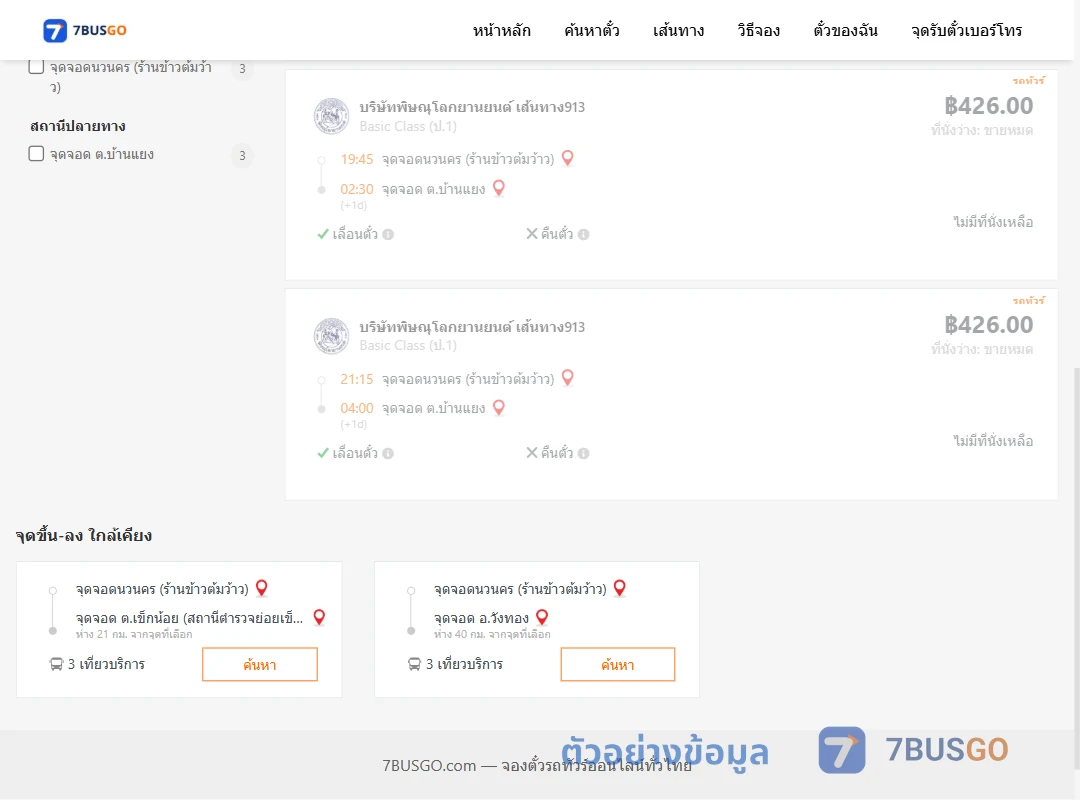Image resolution: width=1080 pixels, height=800 pixels.
Task: Click 3 เที่ยวบริการ in อ.วังทอง card
Action: [464, 664]
